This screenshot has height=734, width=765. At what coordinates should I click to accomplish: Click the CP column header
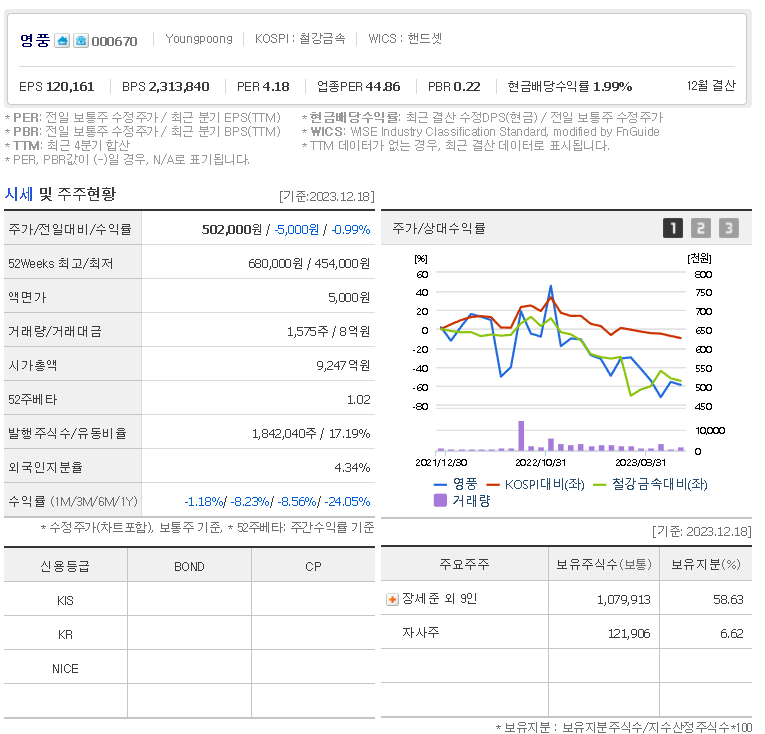(313, 567)
